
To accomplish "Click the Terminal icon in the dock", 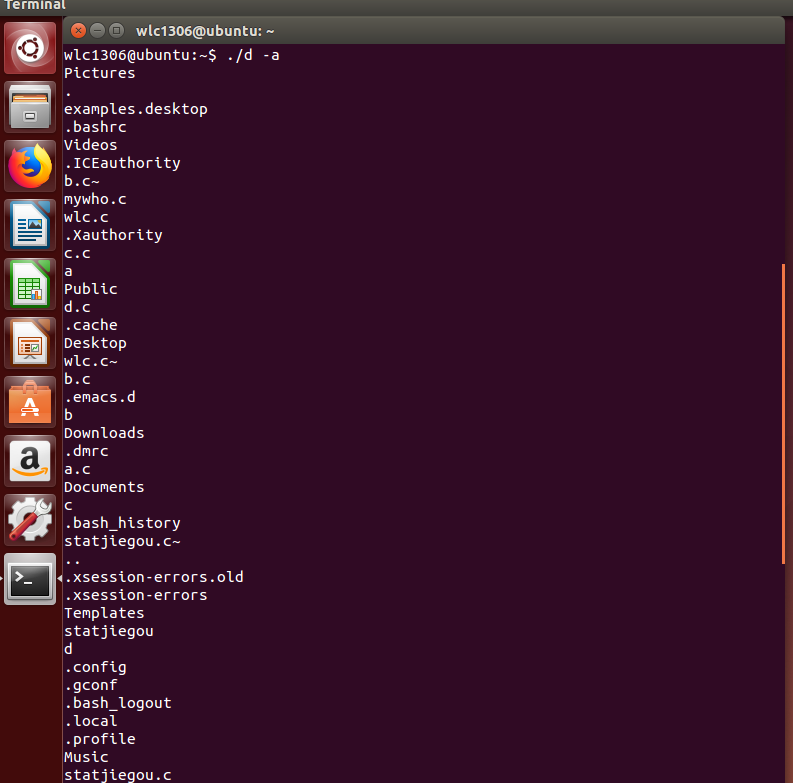I will 30,579.
